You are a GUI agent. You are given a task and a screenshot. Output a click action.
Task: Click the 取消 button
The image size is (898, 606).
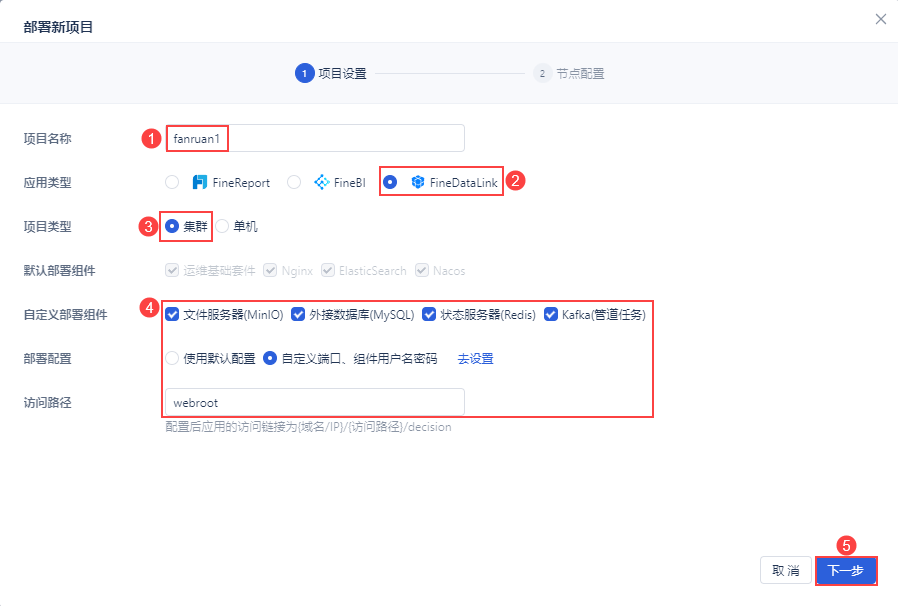point(786,570)
